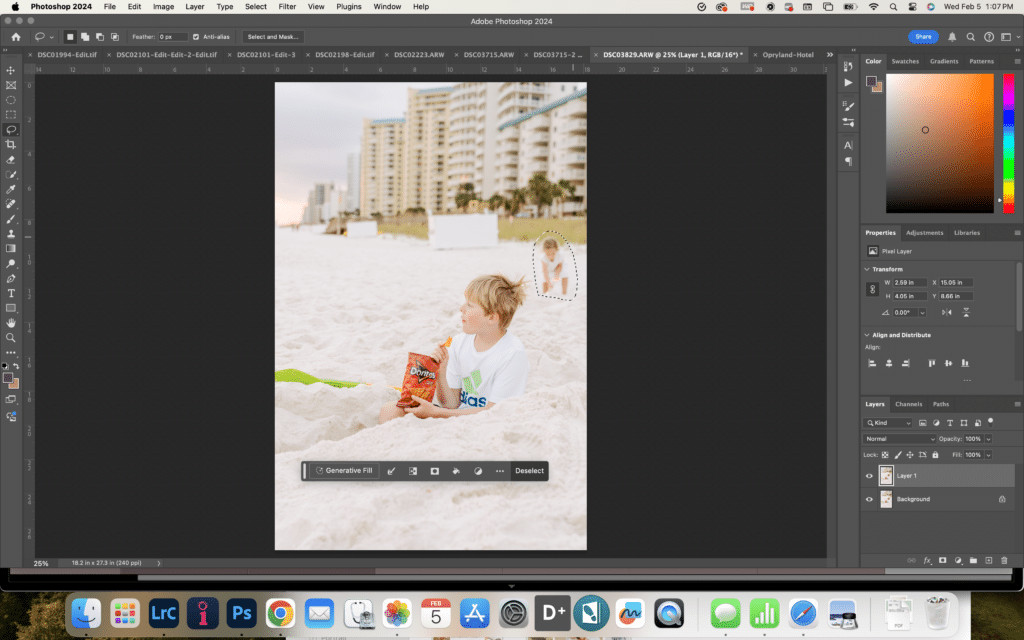Add a layer style via fx icon
The height and width of the screenshot is (640, 1024).
tap(927, 560)
